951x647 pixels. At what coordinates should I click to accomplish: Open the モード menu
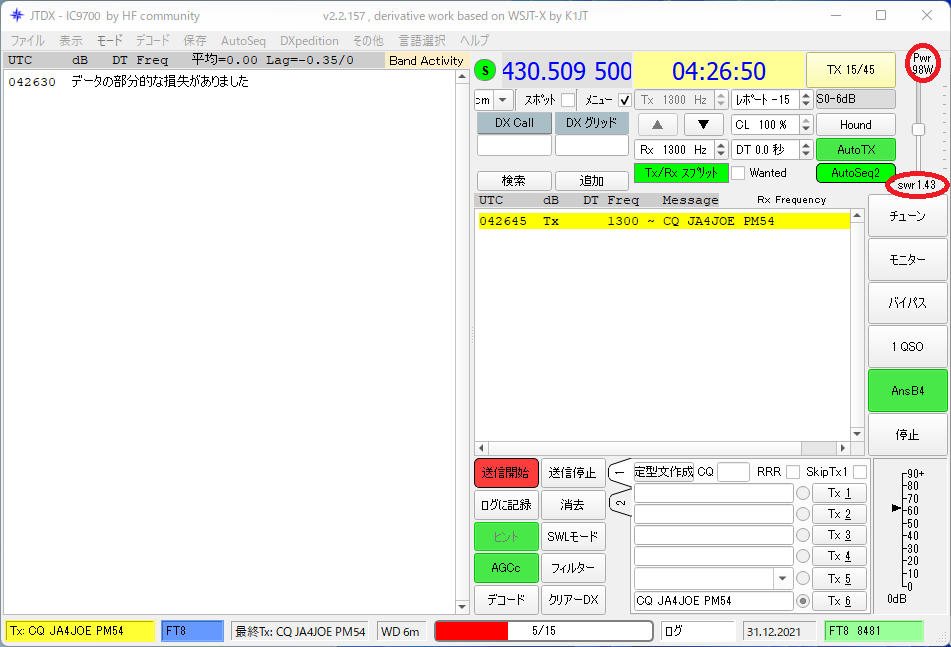(x=110, y=41)
